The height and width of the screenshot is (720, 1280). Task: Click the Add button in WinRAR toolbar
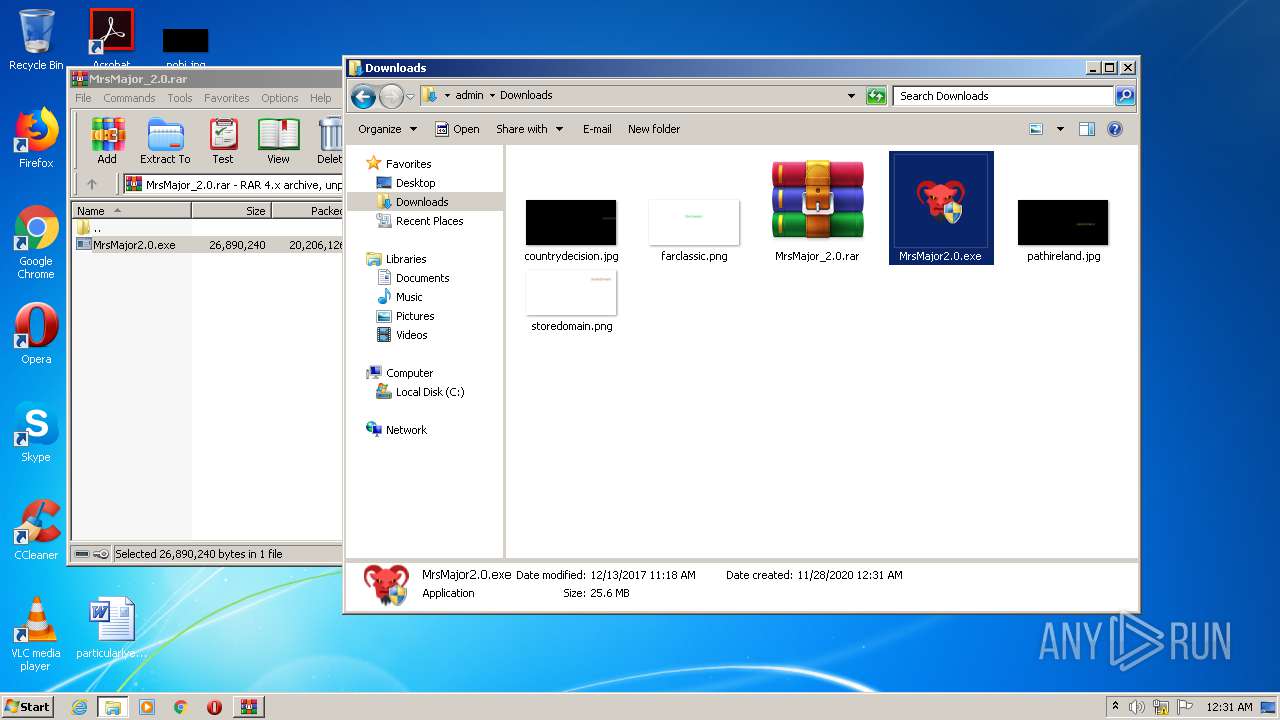tap(107, 141)
